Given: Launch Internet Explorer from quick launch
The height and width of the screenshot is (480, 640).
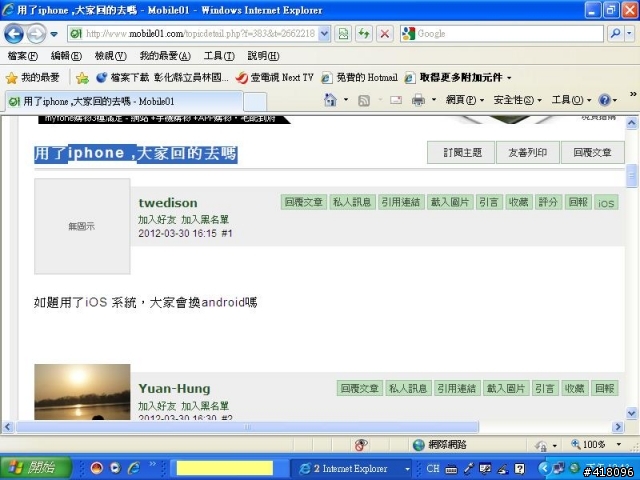Looking at the screenshot, I should tap(133, 468).
